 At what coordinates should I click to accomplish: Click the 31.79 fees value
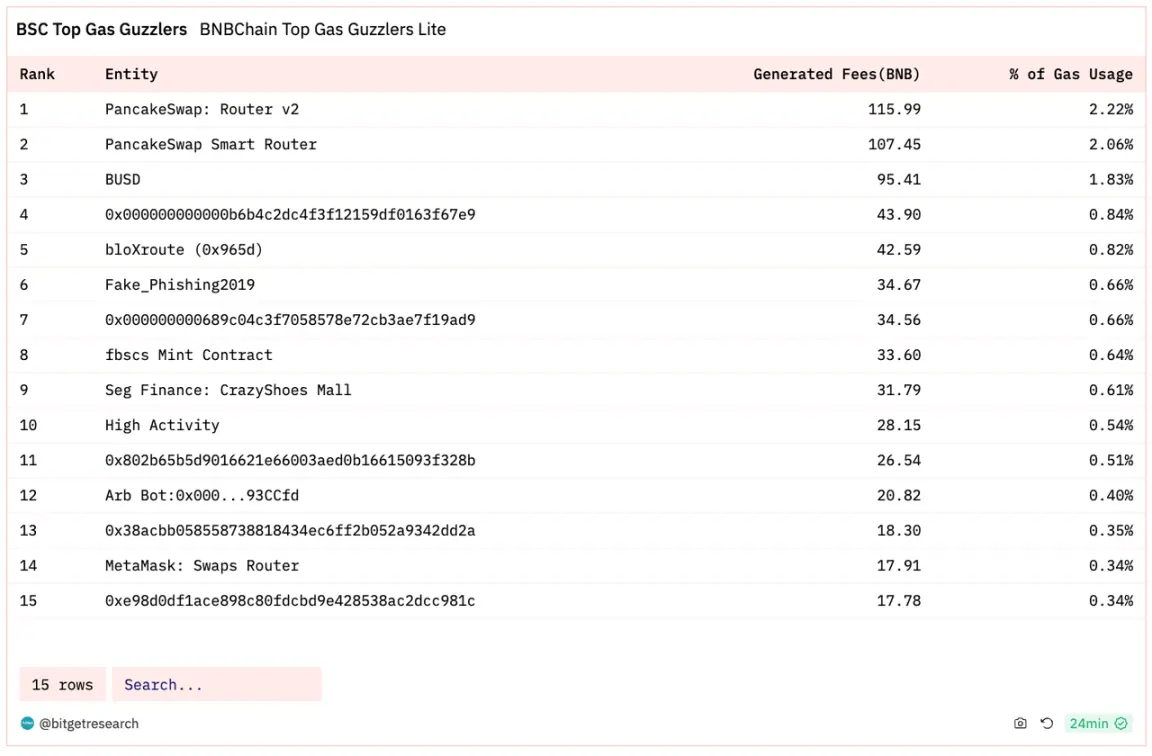point(899,390)
